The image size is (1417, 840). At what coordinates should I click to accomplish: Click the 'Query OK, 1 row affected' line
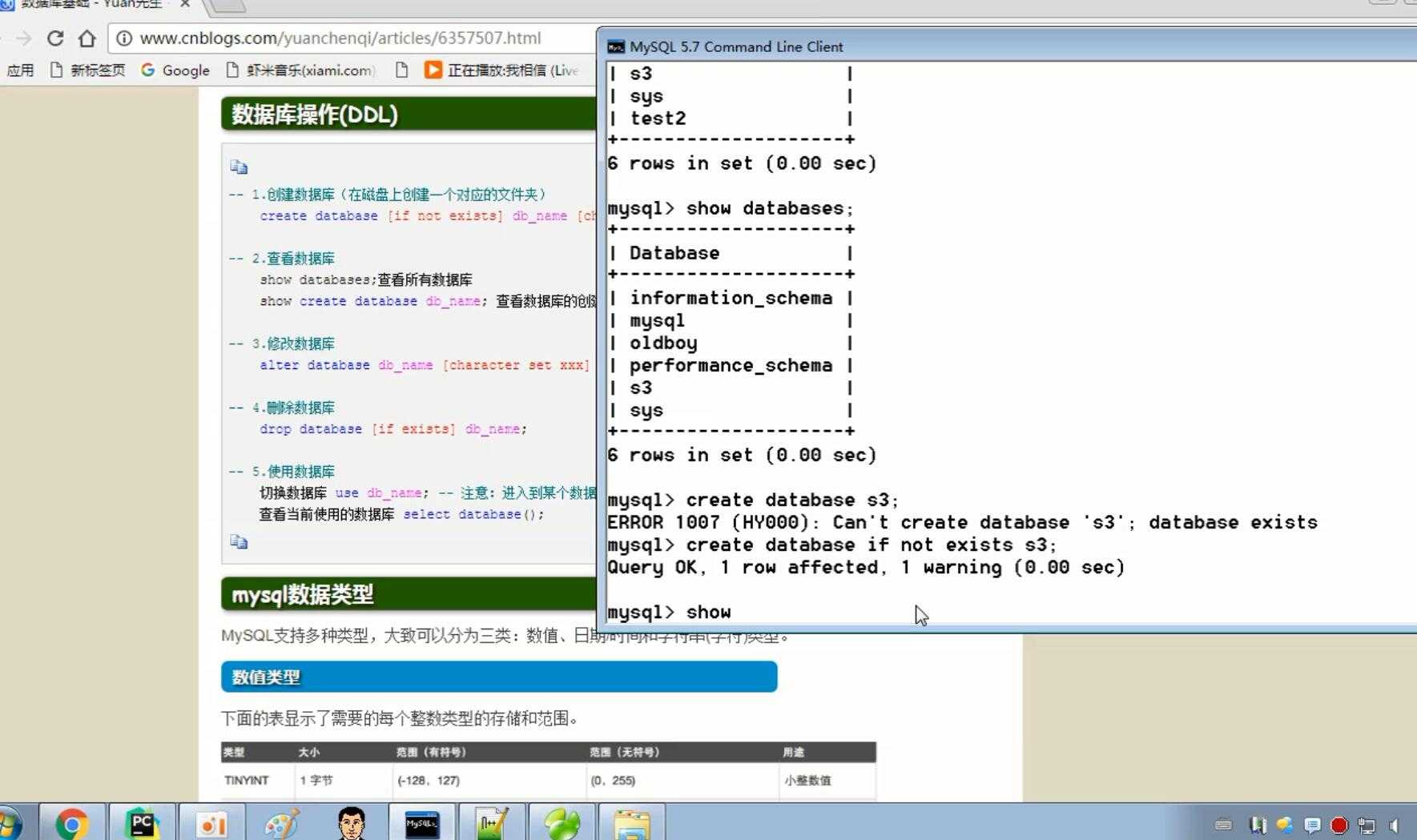coord(866,567)
